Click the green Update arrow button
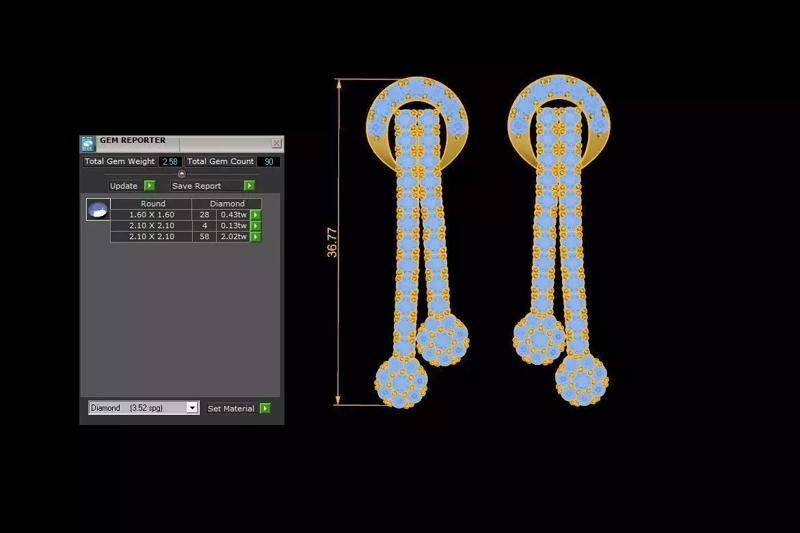This screenshot has height=533, width=800. click(x=149, y=186)
